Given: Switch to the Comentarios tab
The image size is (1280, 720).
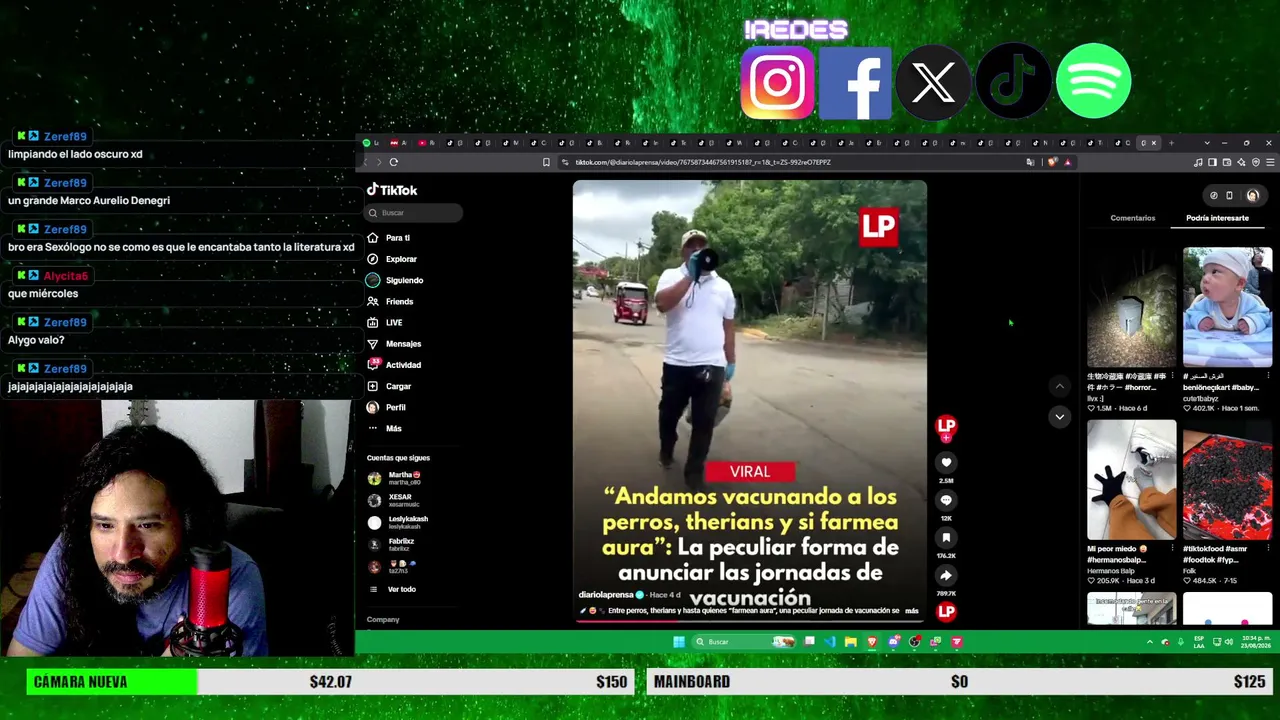Looking at the screenshot, I should tap(1132, 218).
